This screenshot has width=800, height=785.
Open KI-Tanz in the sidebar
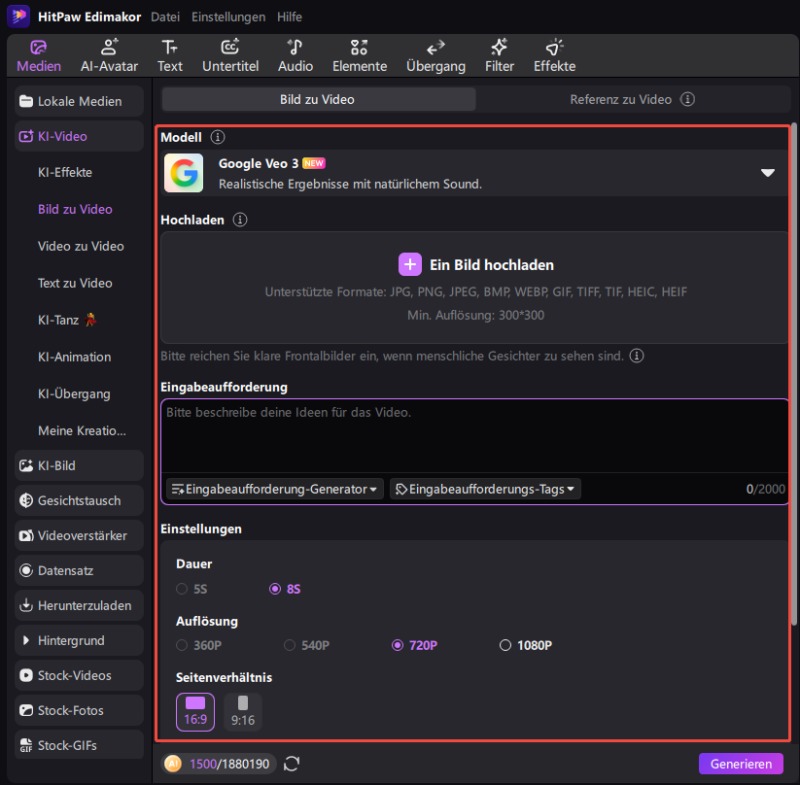pyautogui.click(x=67, y=320)
